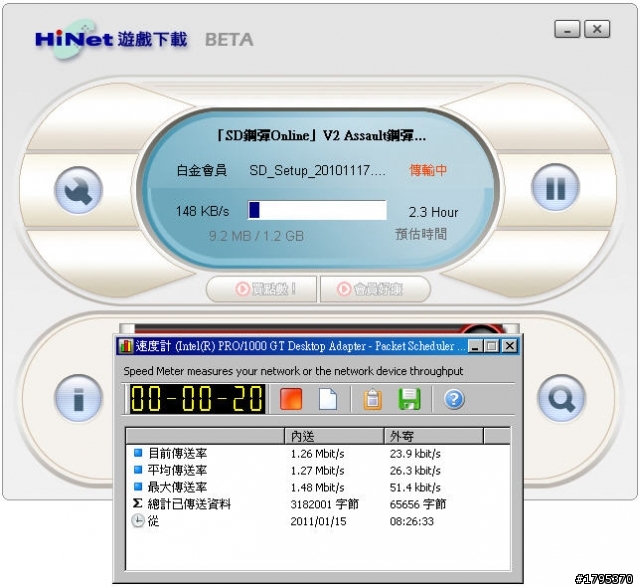The width and height of the screenshot is (640, 587).
Task: Click the Speed Meter title bar chart icon
Action: (125, 346)
